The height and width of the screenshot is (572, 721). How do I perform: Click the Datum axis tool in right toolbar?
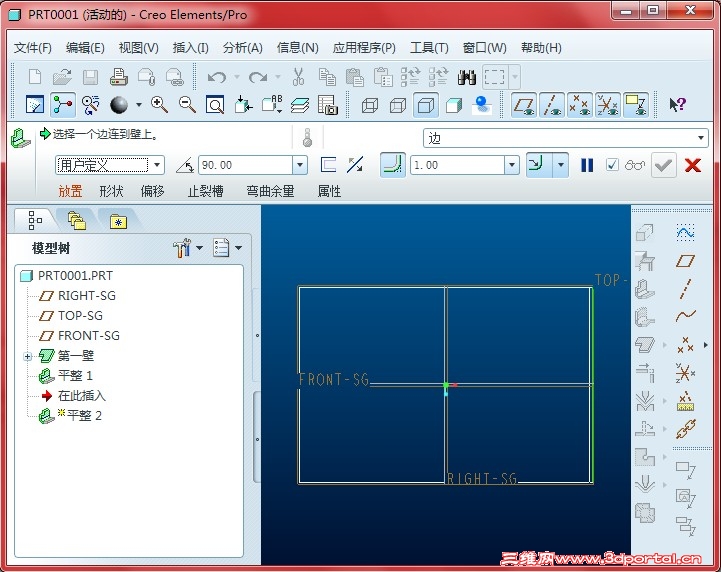(685, 289)
